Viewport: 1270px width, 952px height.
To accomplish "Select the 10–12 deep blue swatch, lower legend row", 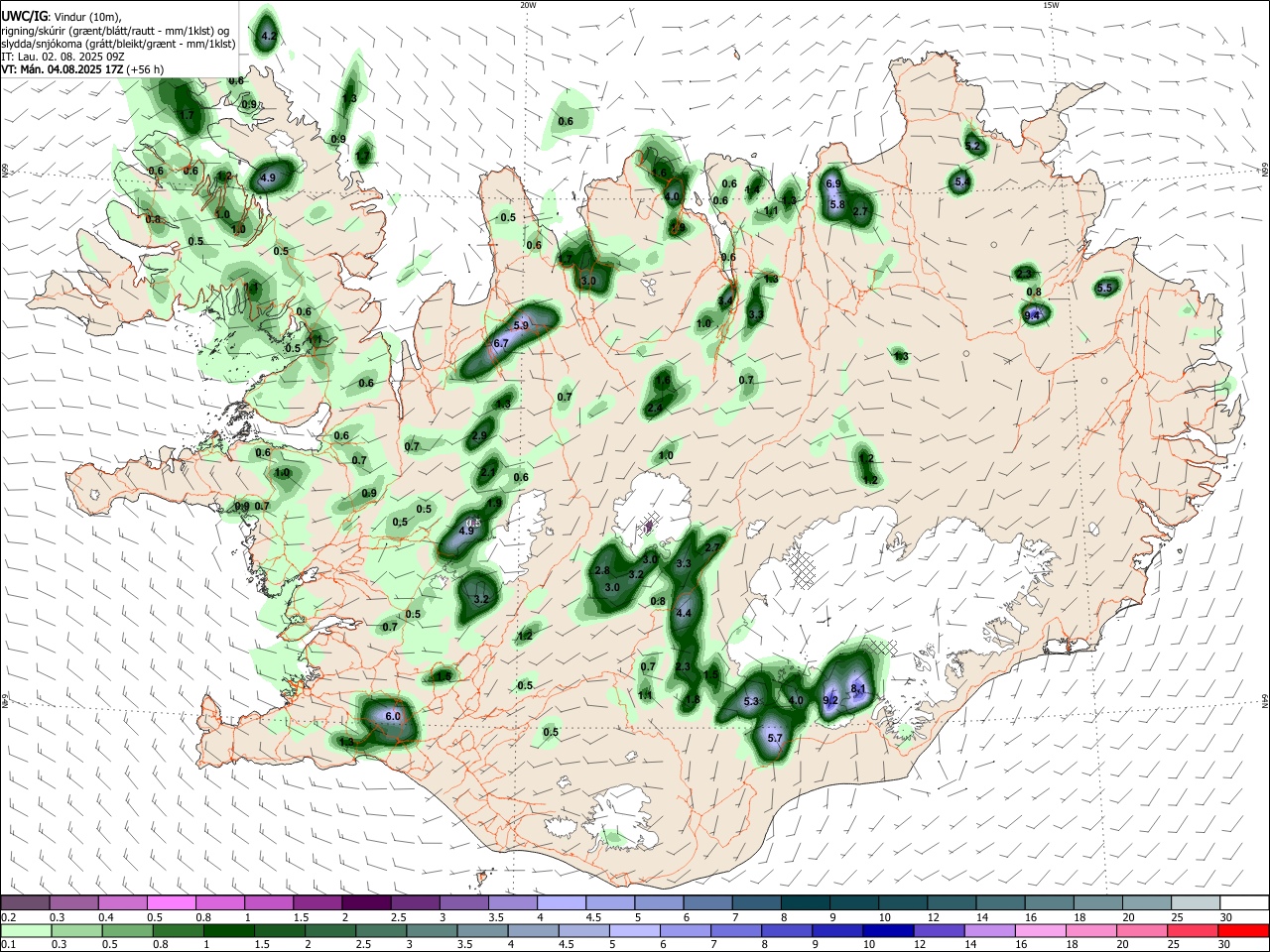I will pos(886,930).
